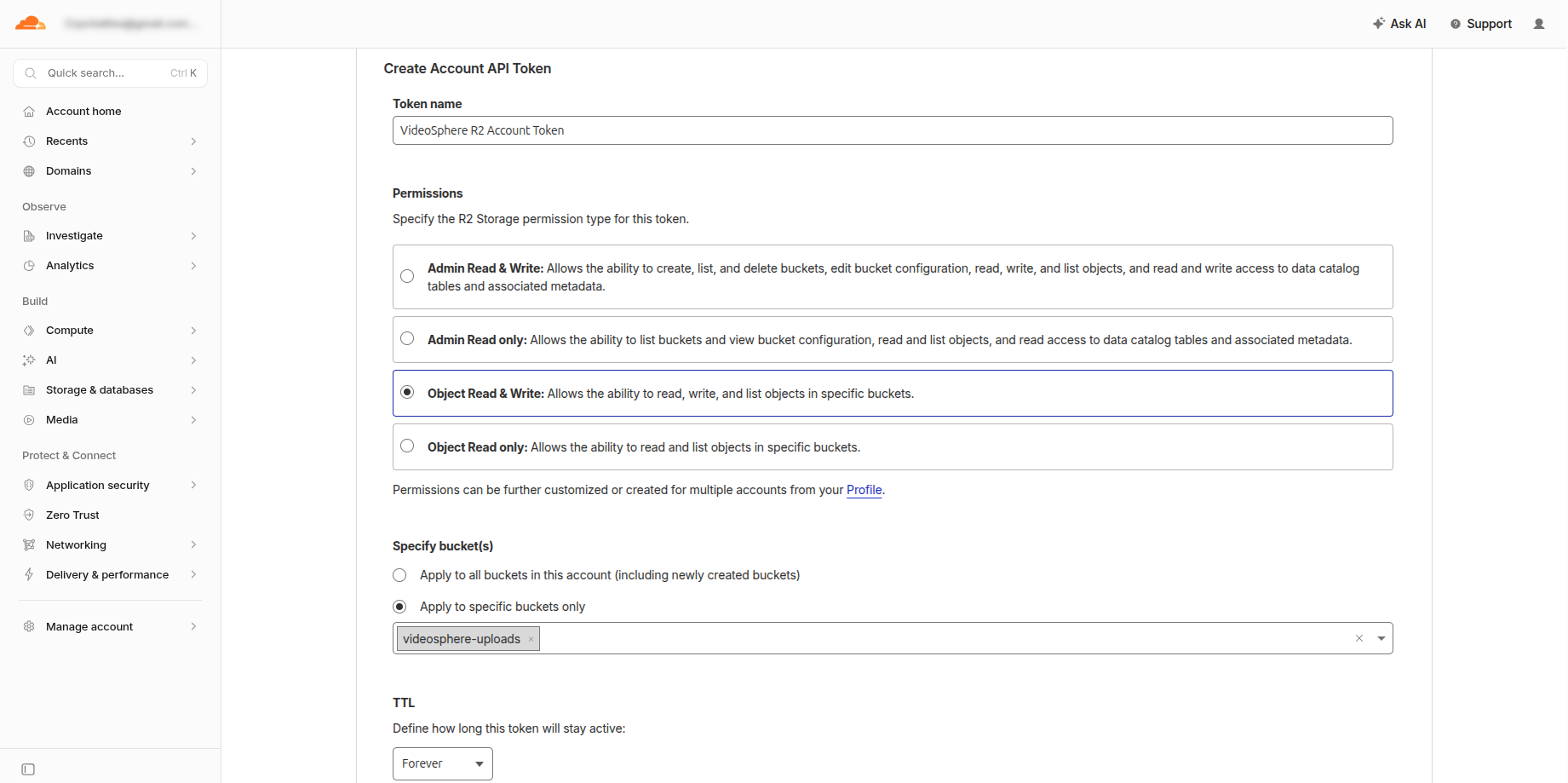This screenshot has height=783, width=1568.
Task: Expand the Compute chevron
Action: (193, 331)
